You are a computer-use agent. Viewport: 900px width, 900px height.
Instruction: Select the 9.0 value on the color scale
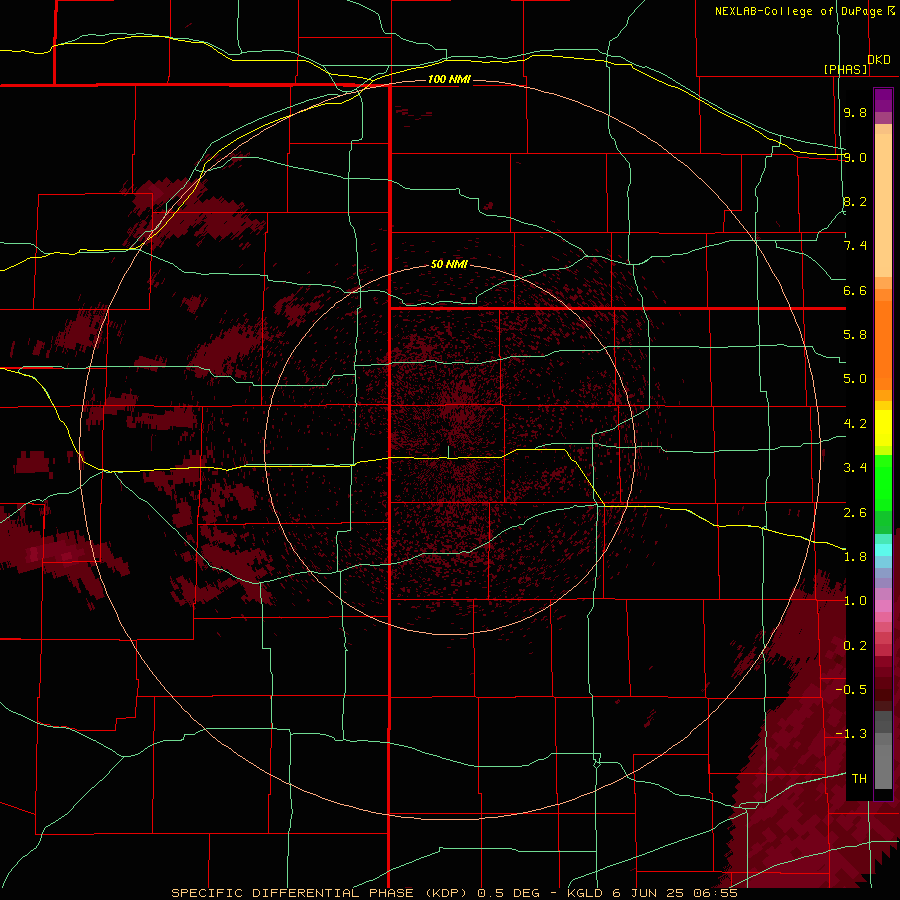click(x=855, y=157)
